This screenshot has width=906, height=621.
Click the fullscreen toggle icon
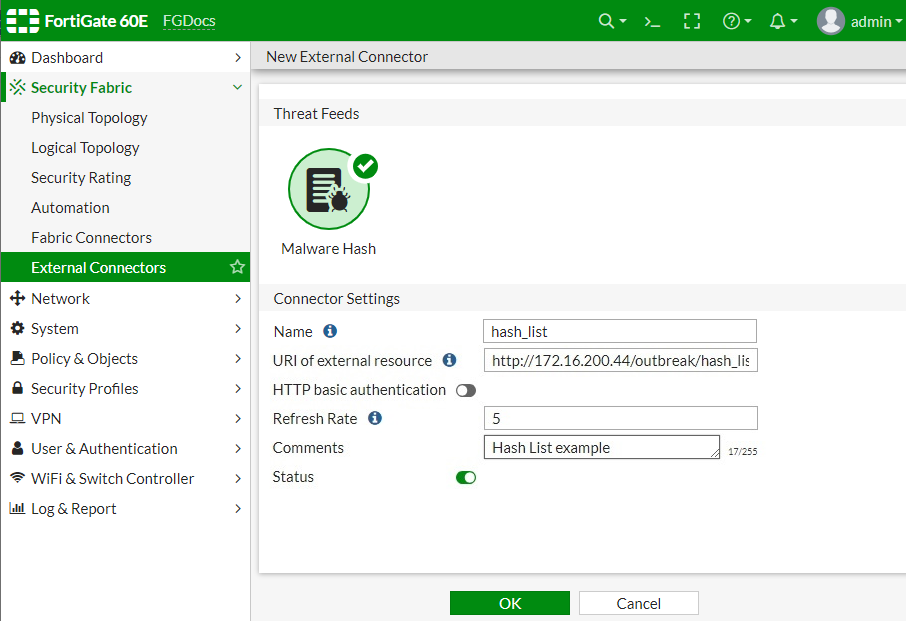pyautogui.click(x=692, y=21)
